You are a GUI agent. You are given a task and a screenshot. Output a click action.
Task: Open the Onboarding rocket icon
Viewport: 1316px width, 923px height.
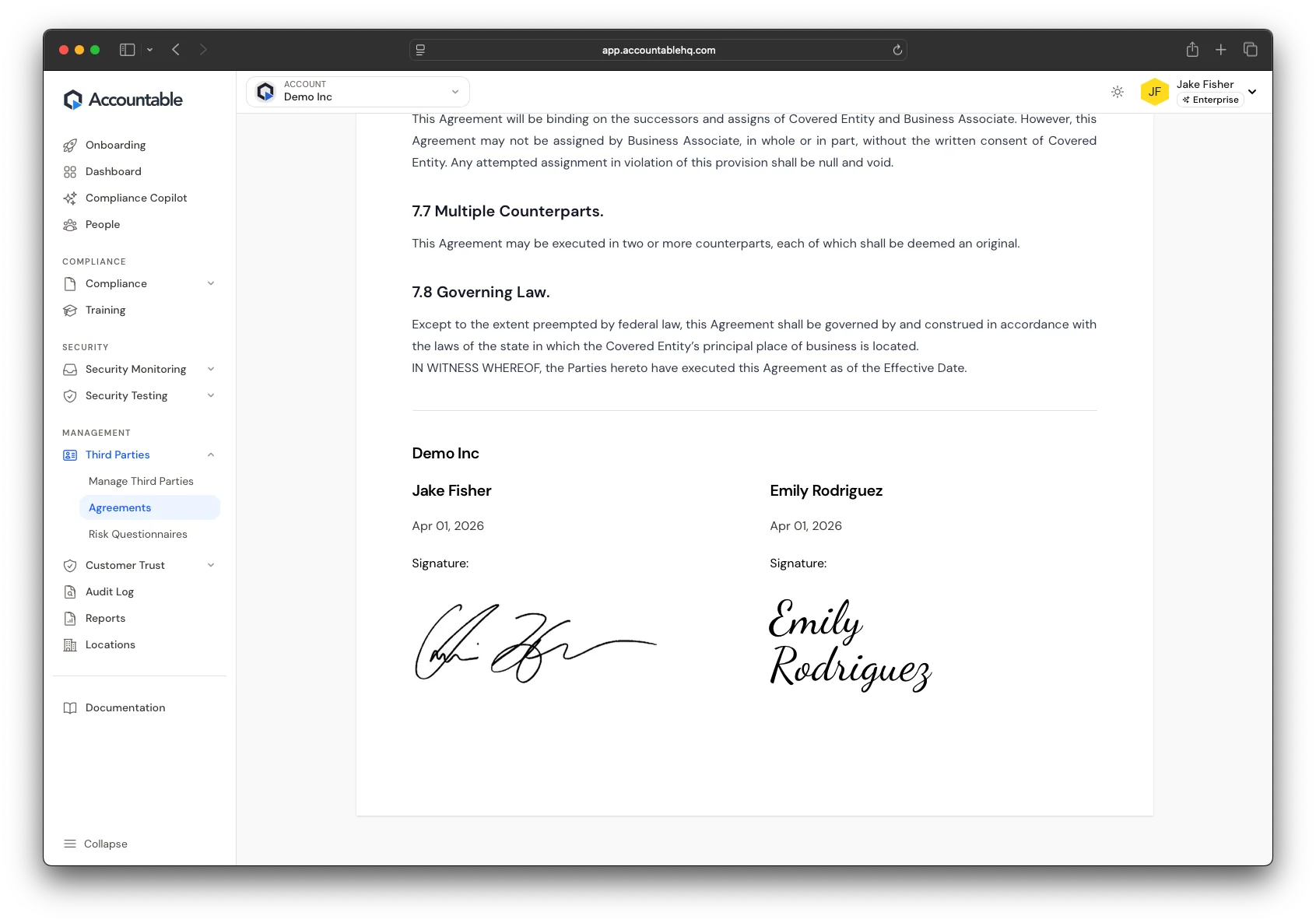[x=70, y=146]
